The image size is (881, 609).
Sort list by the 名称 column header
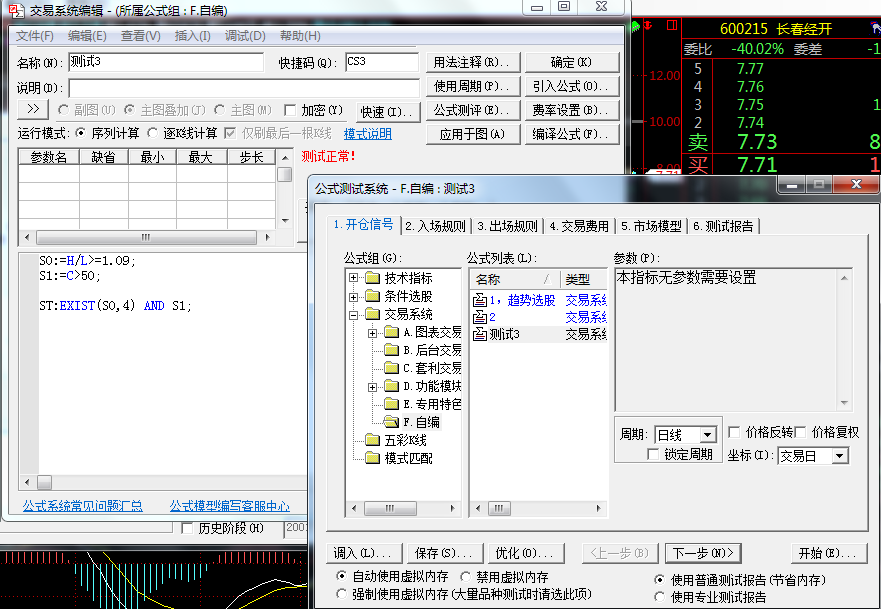click(514, 279)
